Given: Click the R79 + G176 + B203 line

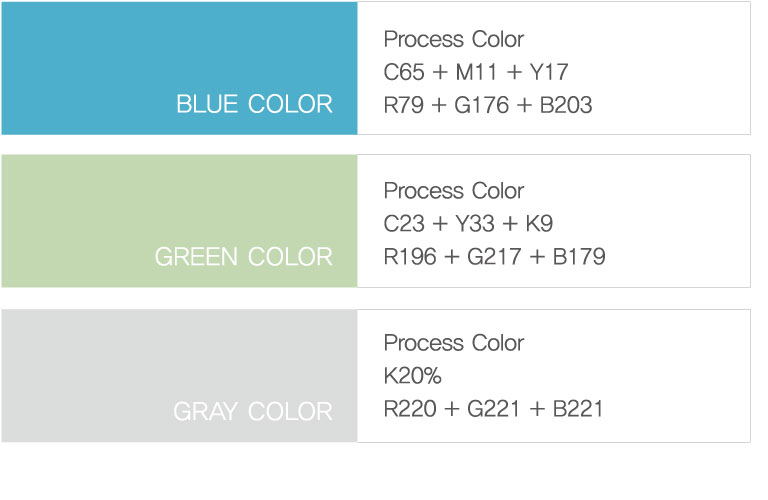Looking at the screenshot, I should point(488,104).
